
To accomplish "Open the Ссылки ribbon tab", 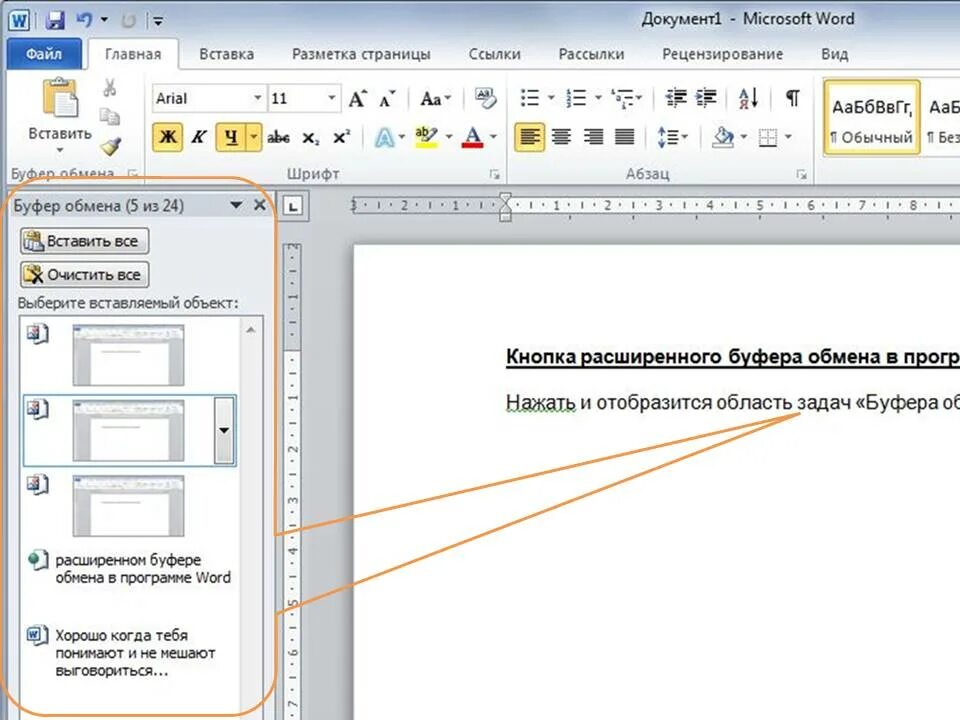I will [x=495, y=54].
